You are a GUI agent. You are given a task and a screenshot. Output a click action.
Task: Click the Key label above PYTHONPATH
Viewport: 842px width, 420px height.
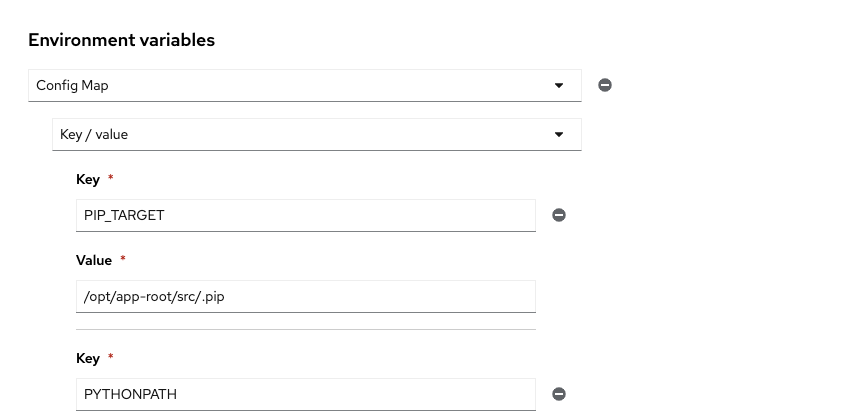click(x=88, y=358)
